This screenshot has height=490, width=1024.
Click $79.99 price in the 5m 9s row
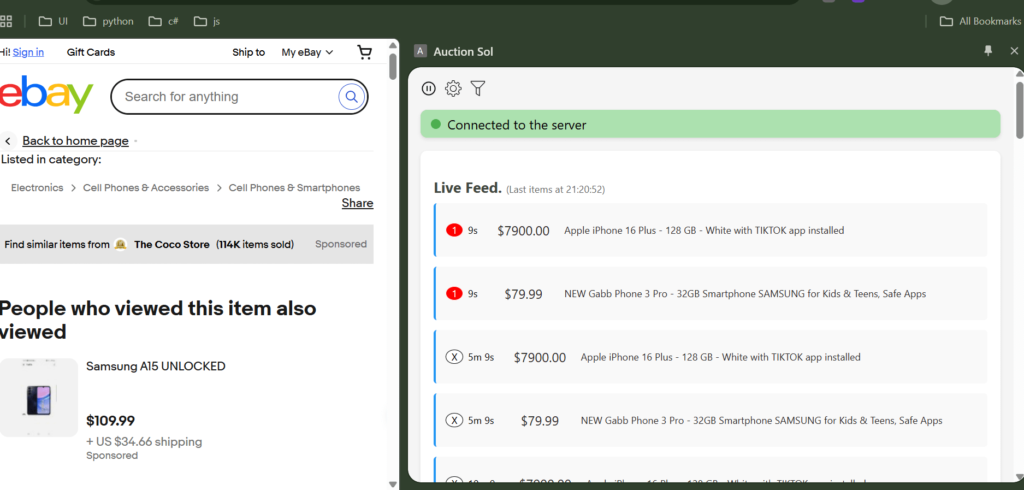pos(539,421)
